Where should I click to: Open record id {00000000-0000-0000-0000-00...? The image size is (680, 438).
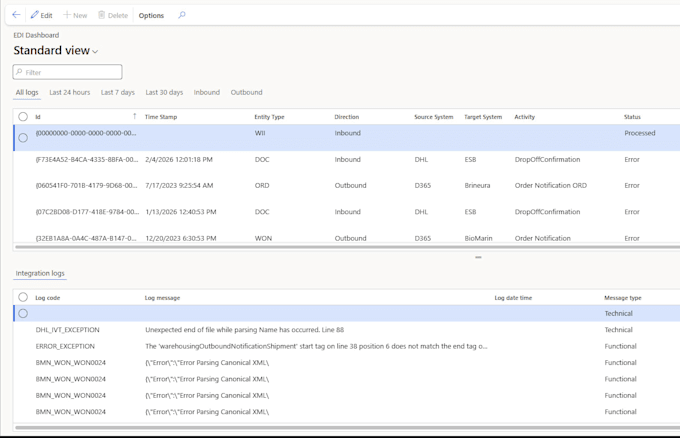coord(86,133)
